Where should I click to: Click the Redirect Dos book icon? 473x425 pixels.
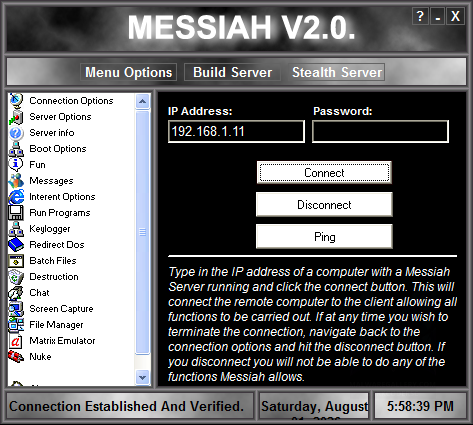coord(16,245)
